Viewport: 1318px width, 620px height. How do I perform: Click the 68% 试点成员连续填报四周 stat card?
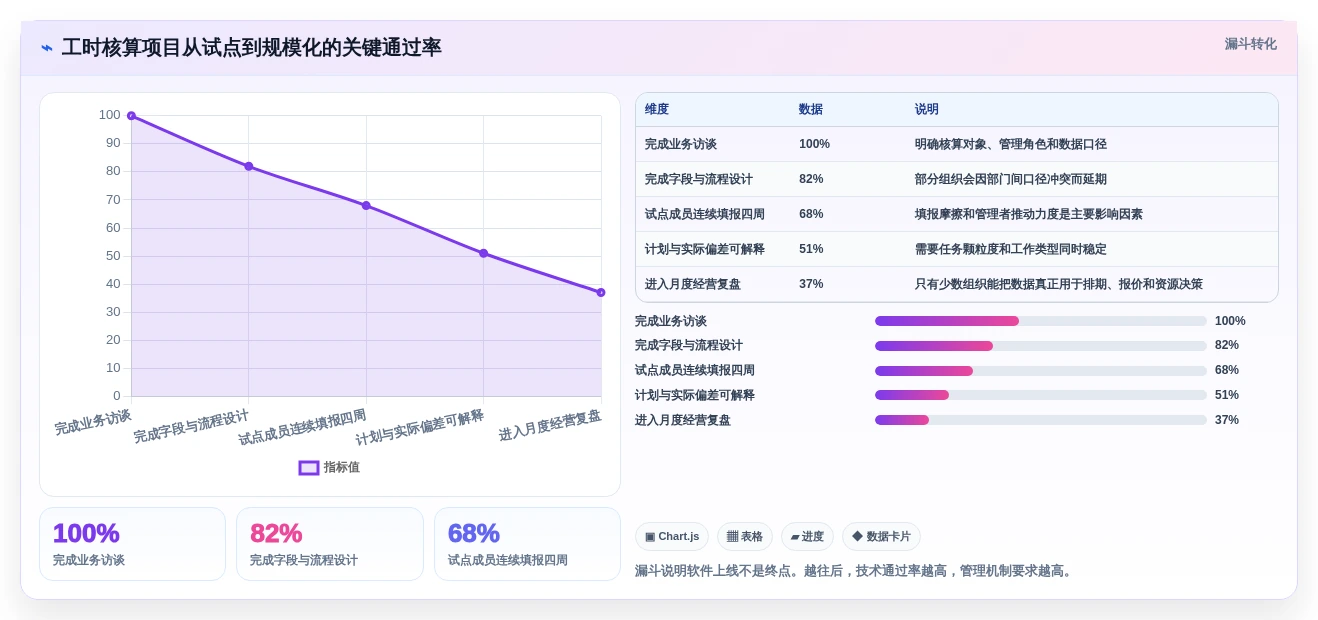pos(527,544)
